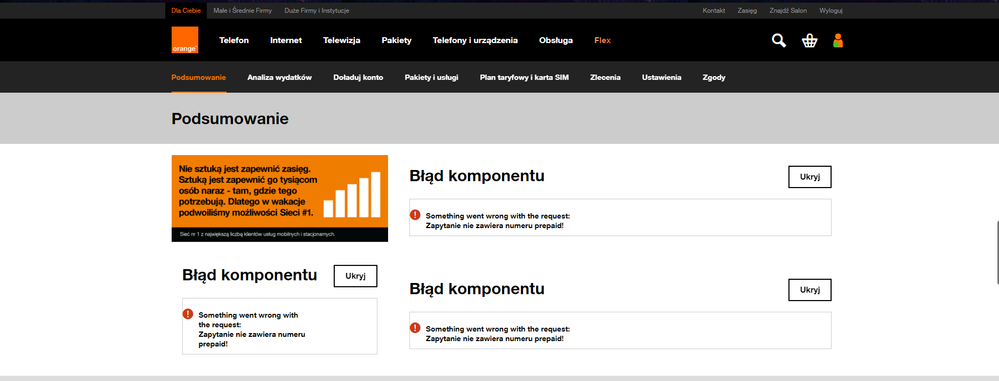Switch to Zgody tab
The image size is (999, 381).
pos(714,77)
